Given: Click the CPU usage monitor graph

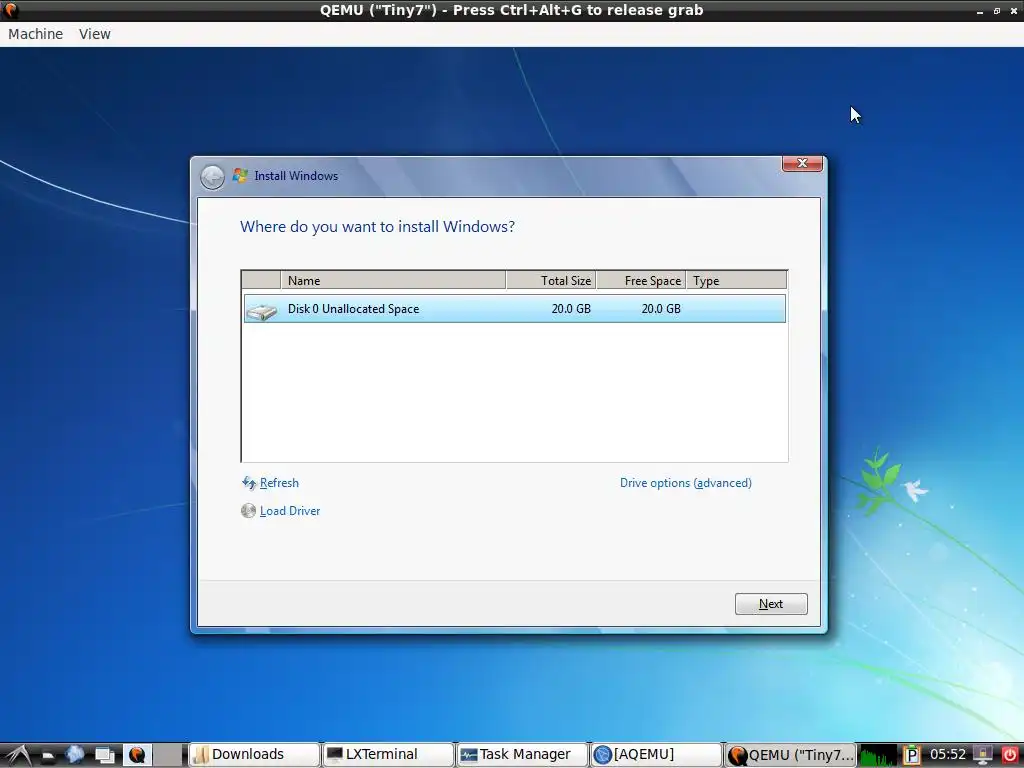Looking at the screenshot, I should click(x=878, y=755).
